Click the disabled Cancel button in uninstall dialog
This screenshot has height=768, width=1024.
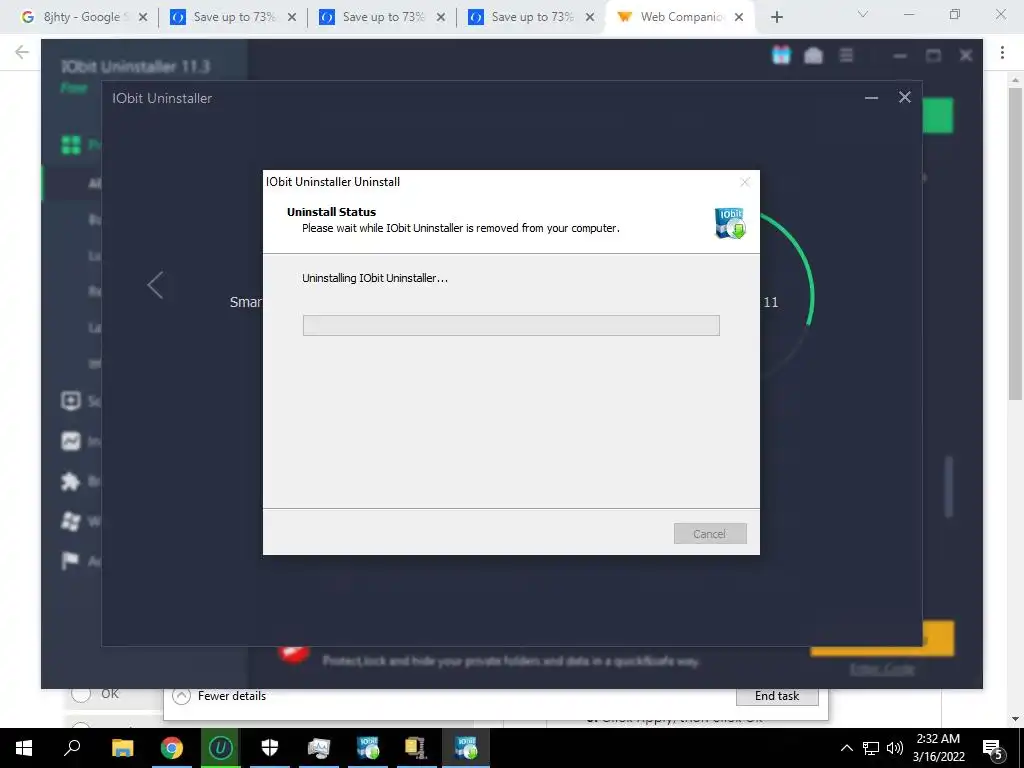[x=710, y=534]
